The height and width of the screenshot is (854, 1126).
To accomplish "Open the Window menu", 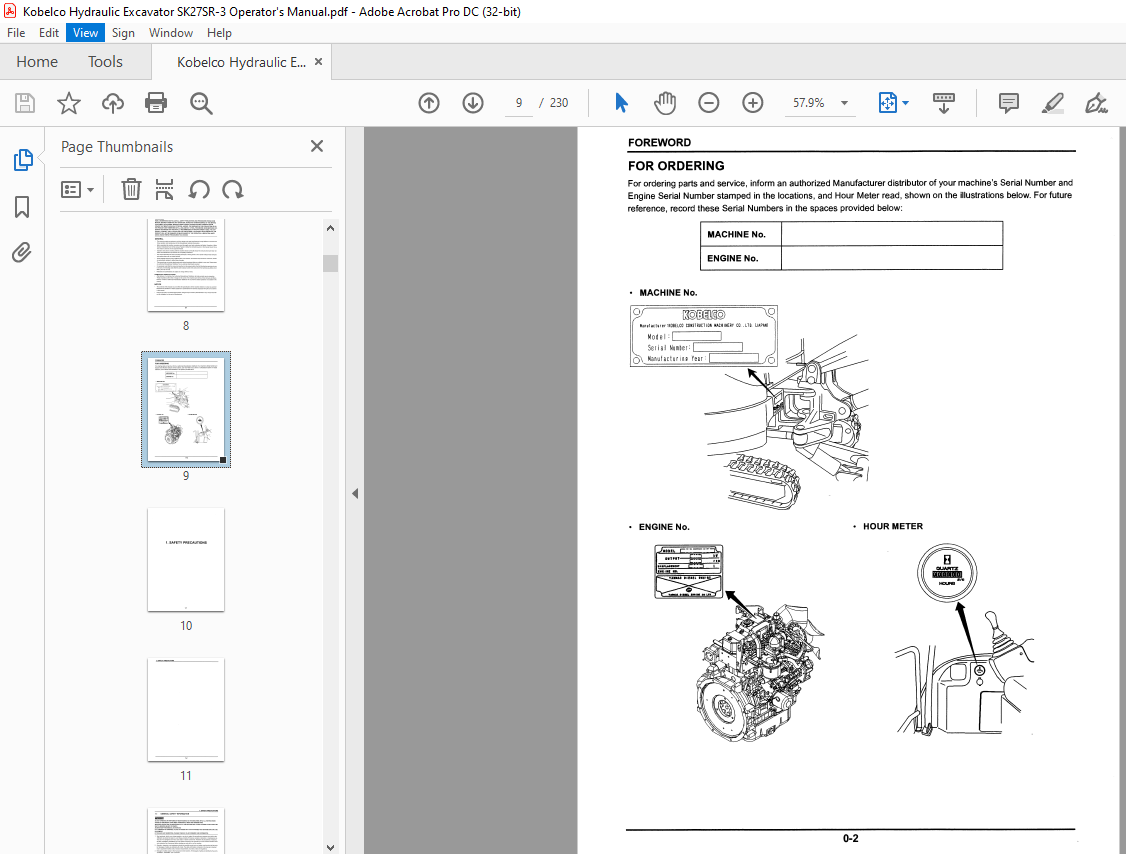I will (171, 33).
